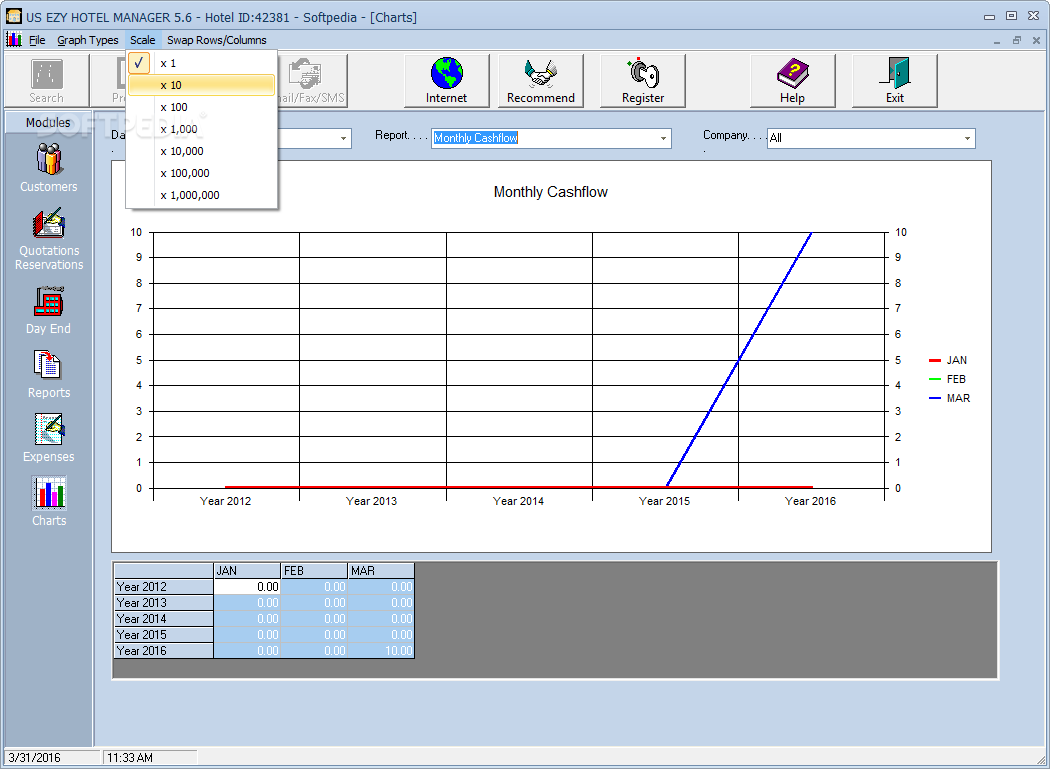Screen dimensions: 1050x769
Task: Minimize the inner Charts child window
Action: 997,40
